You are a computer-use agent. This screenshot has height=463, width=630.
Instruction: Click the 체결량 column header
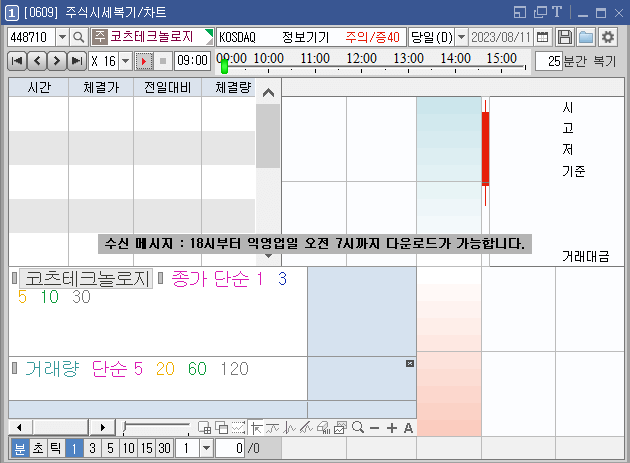tap(228, 88)
